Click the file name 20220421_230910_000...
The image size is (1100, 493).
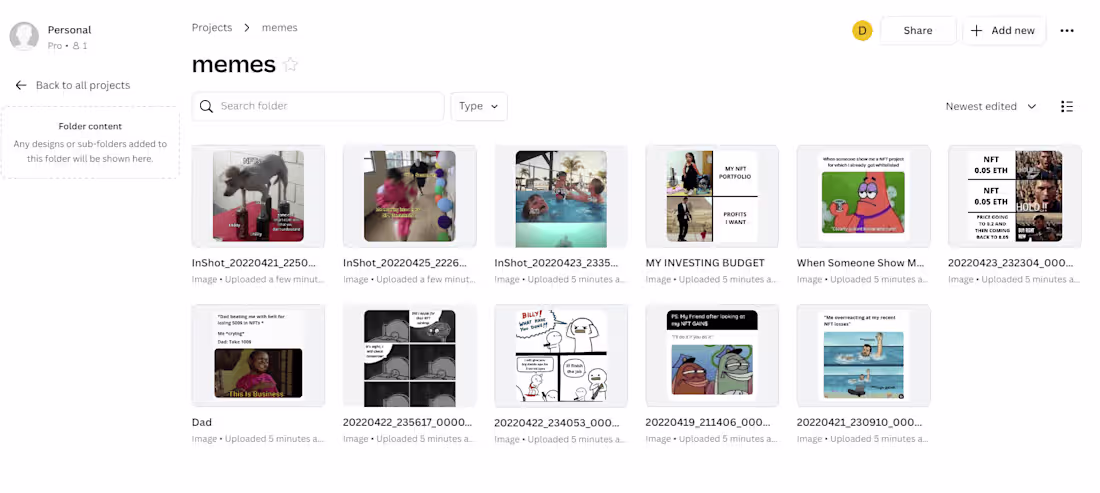(859, 423)
